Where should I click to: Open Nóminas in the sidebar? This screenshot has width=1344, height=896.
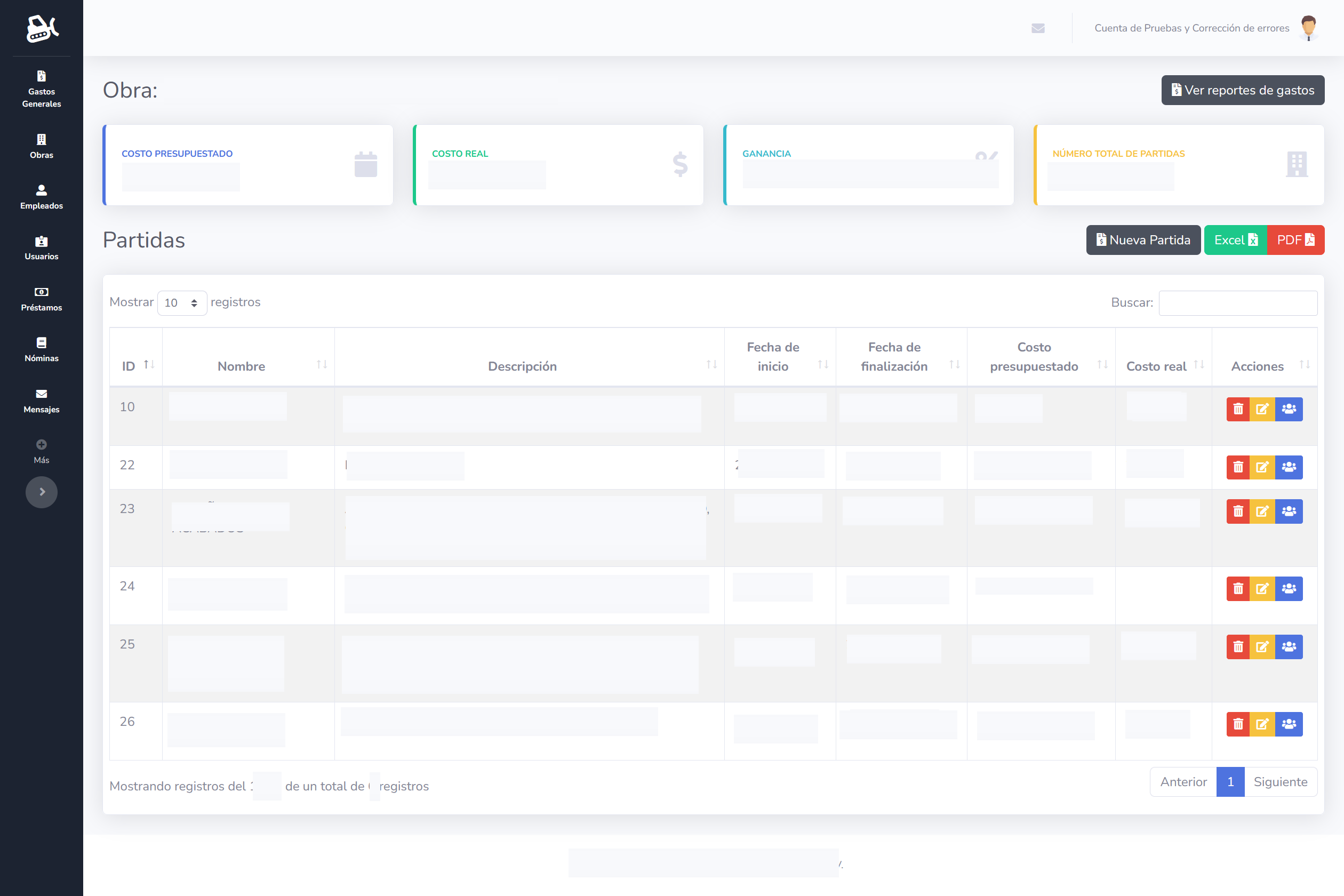(x=41, y=350)
